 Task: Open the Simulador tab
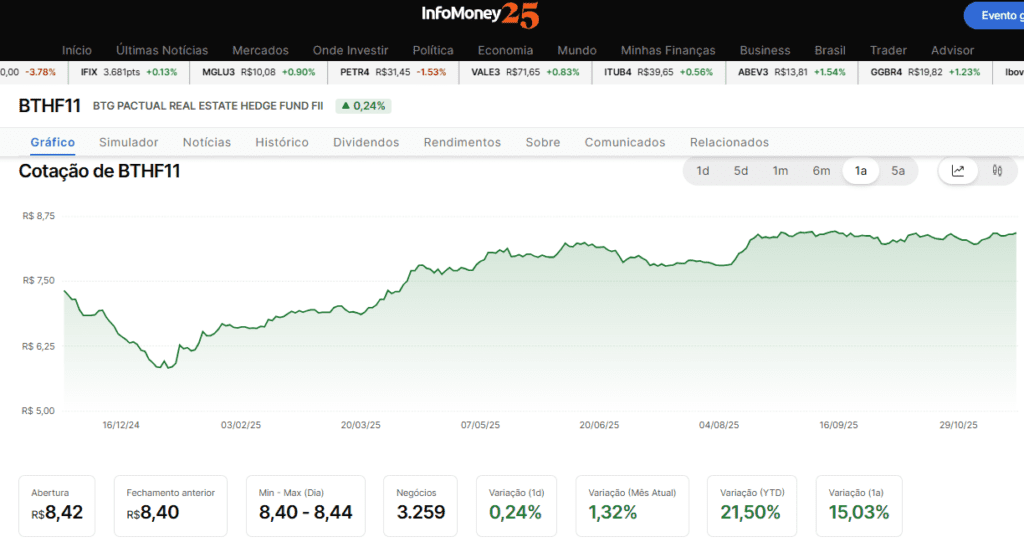[x=129, y=143]
